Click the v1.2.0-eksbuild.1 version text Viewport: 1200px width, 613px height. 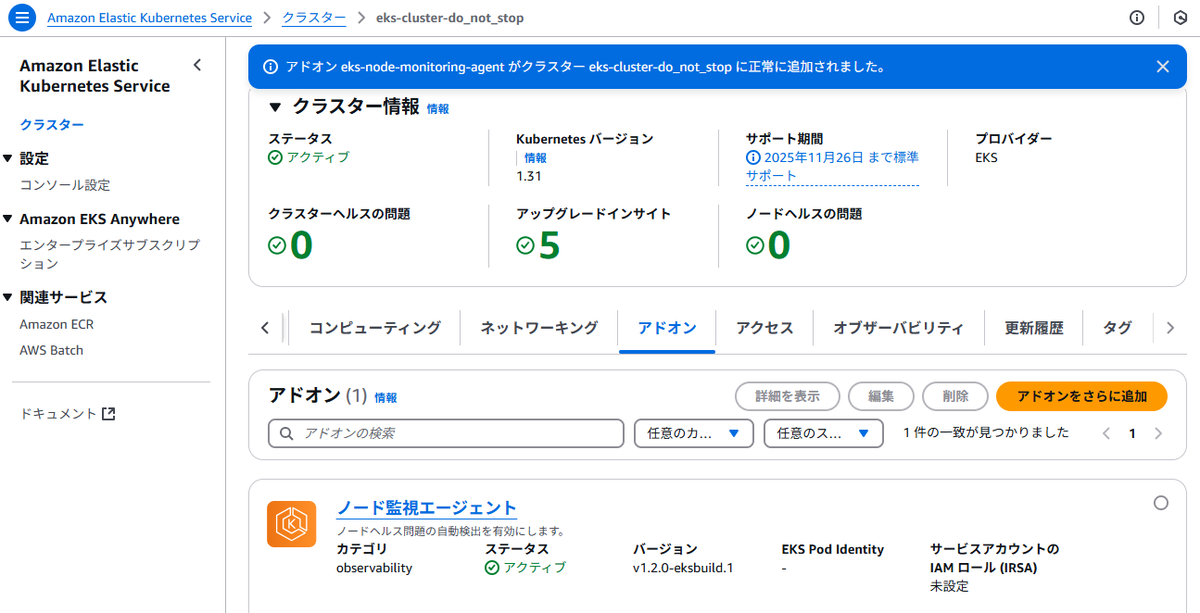(x=683, y=568)
